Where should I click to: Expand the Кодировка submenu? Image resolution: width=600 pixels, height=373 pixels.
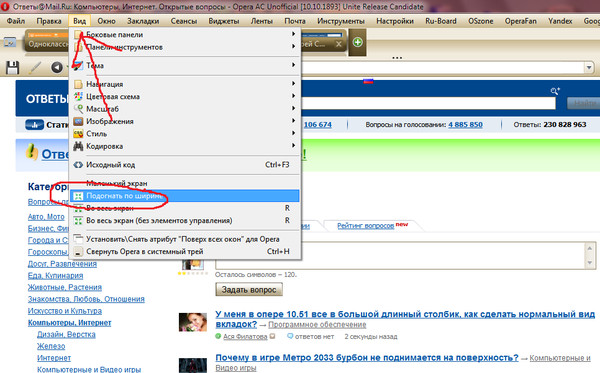pyautogui.click(x=293, y=145)
